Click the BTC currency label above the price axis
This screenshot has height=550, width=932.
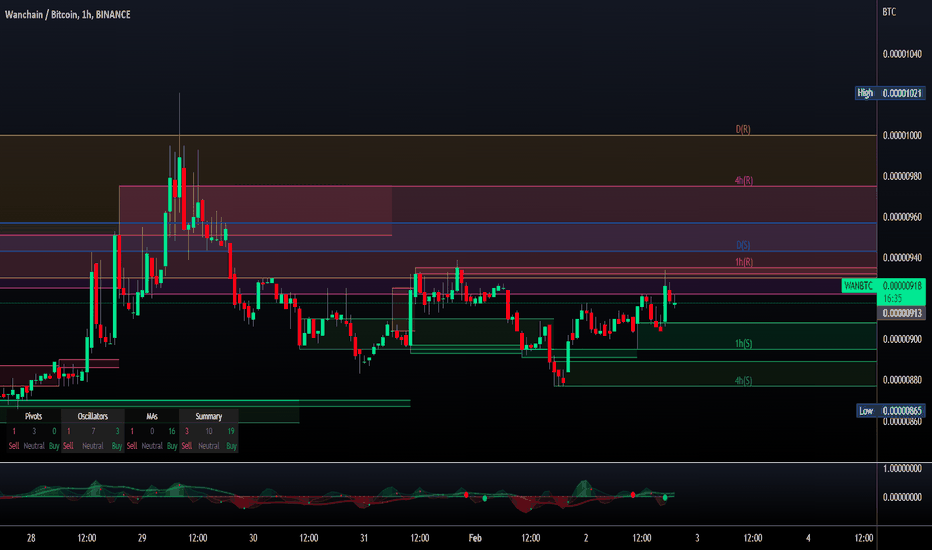pos(889,12)
